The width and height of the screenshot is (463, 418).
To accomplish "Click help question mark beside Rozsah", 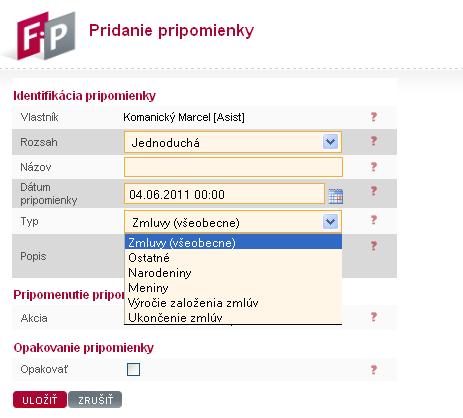I will (374, 141).
